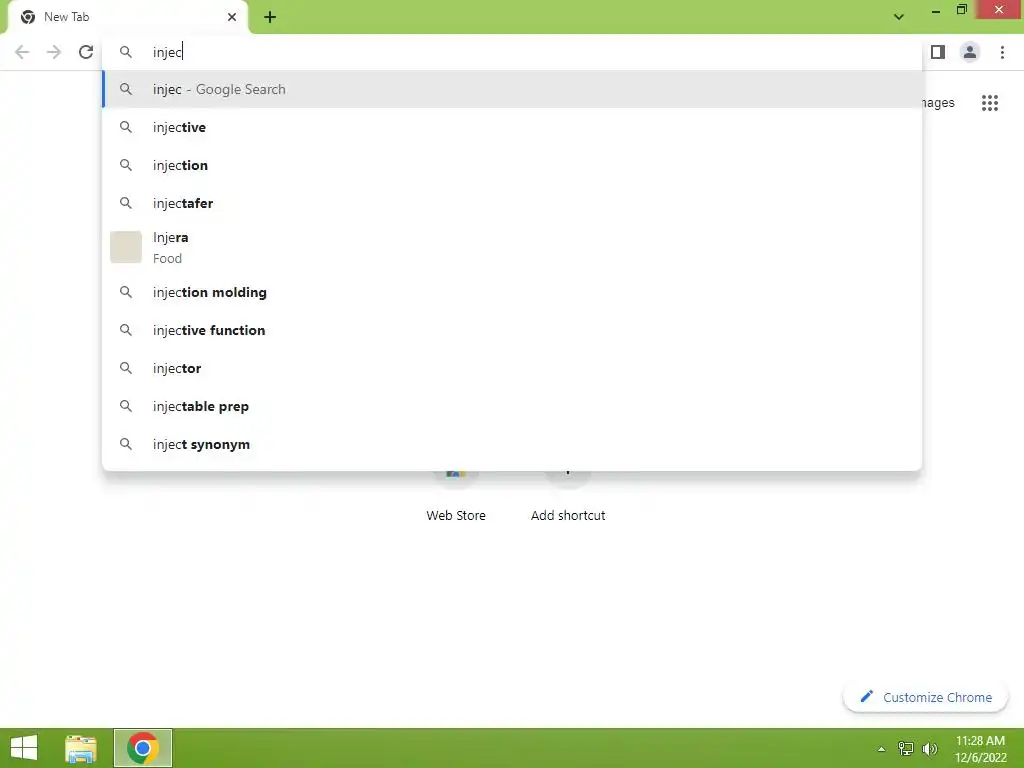Image resolution: width=1024 pixels, height=768 pixels.
Task: Restore down the Chrome window
Action: (961, 10)
